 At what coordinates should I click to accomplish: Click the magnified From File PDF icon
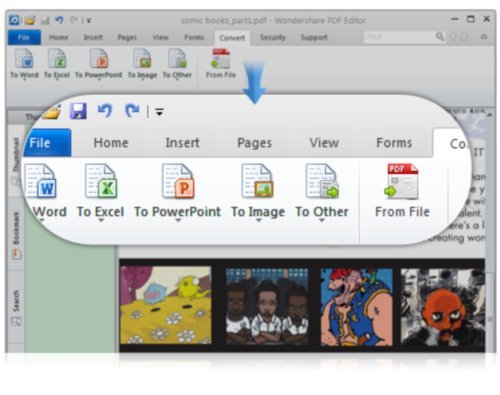[402, 181]
